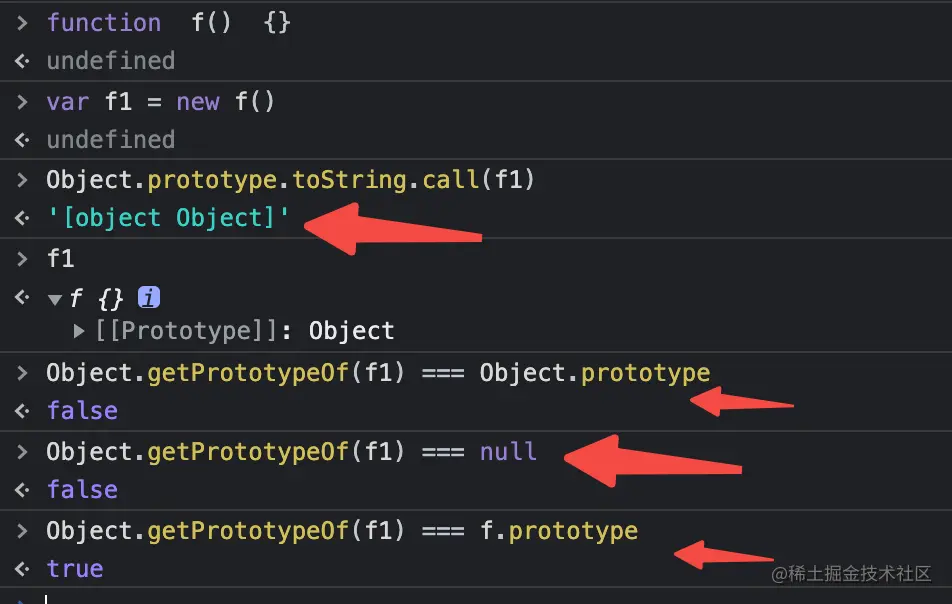Select the '[object Object]' string result
This screenshot has height=604, width=952.
[168, 217]
